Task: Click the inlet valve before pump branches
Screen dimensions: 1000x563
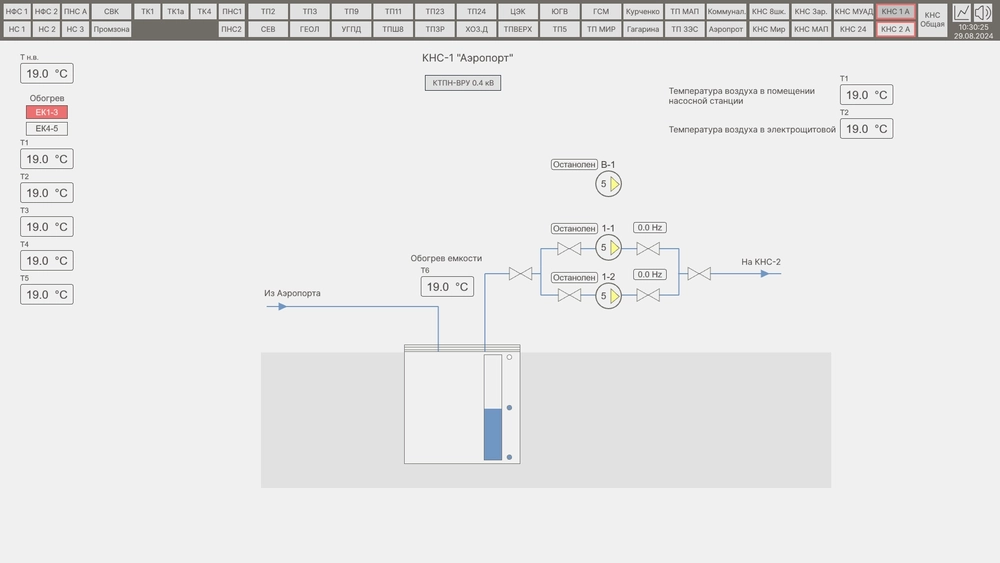Action: point(520,273)
